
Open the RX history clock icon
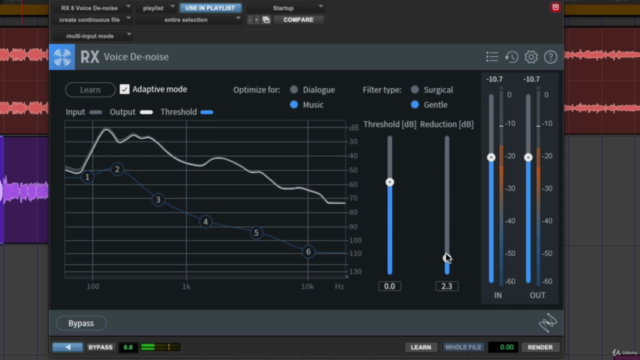511,57
